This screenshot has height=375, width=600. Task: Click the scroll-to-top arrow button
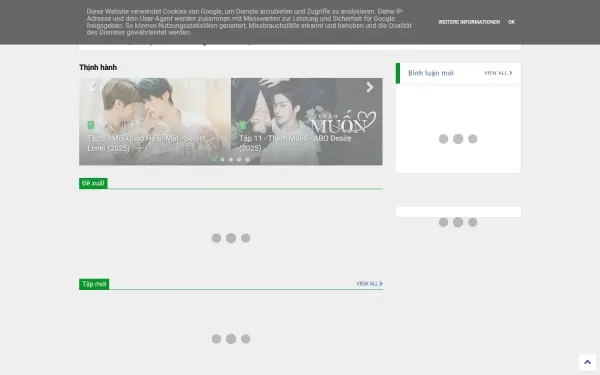click(x=587, y=362)
